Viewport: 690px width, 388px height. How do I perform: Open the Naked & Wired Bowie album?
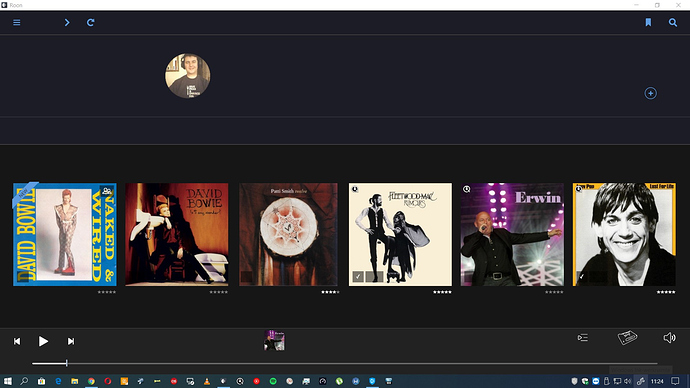point(65,234)
